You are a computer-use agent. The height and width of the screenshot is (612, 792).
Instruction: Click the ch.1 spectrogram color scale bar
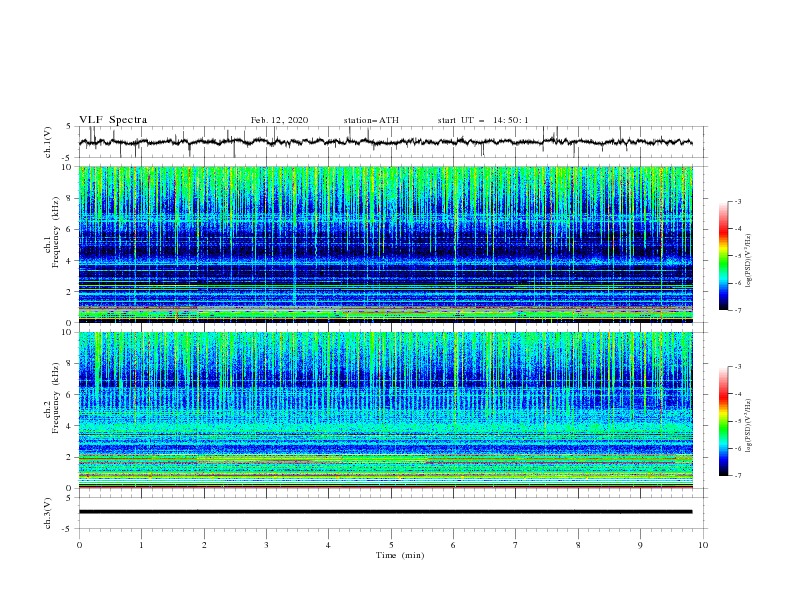point(724,256)
